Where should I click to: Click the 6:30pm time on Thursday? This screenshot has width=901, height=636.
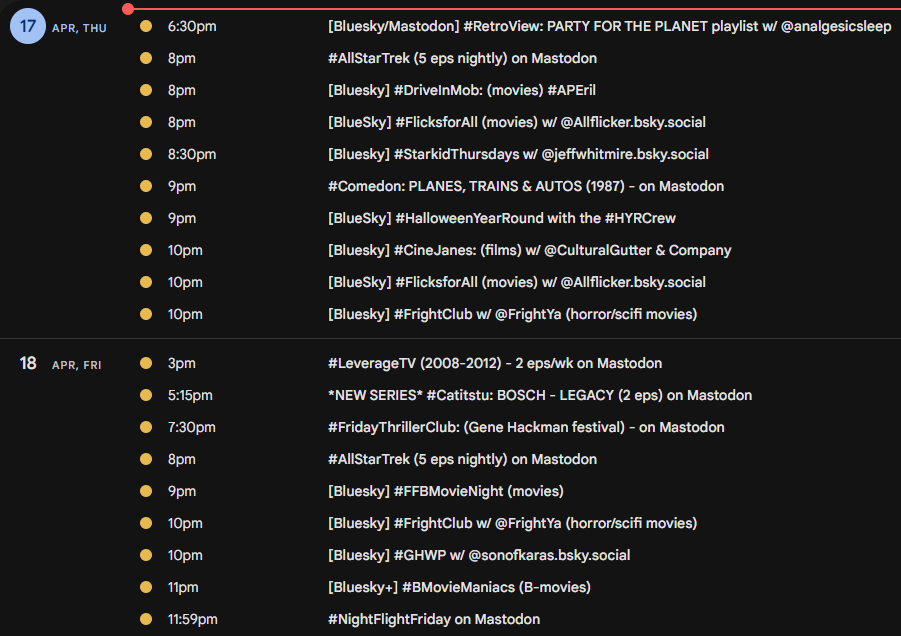pos(192,27)
